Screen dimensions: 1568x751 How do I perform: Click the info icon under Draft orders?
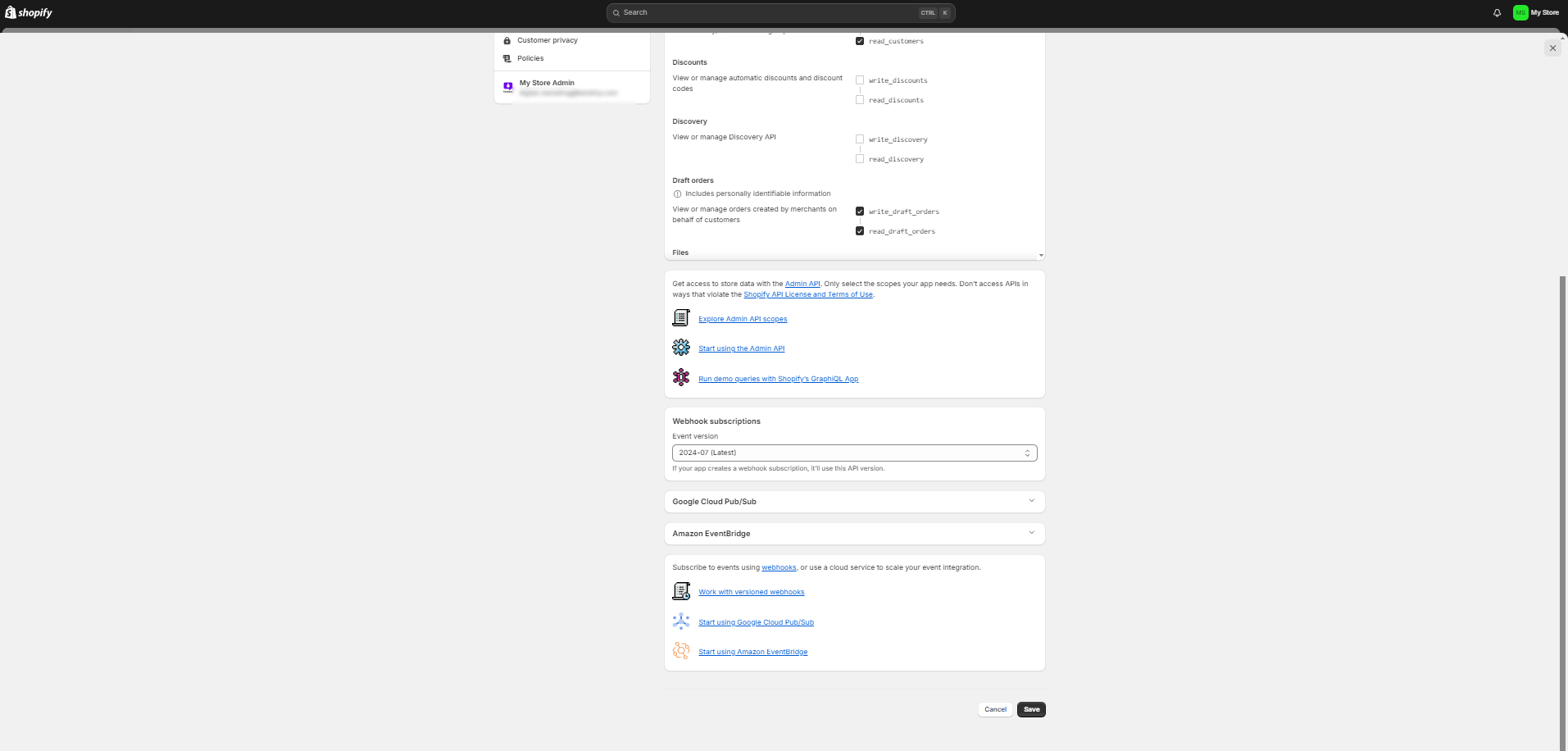677,193
